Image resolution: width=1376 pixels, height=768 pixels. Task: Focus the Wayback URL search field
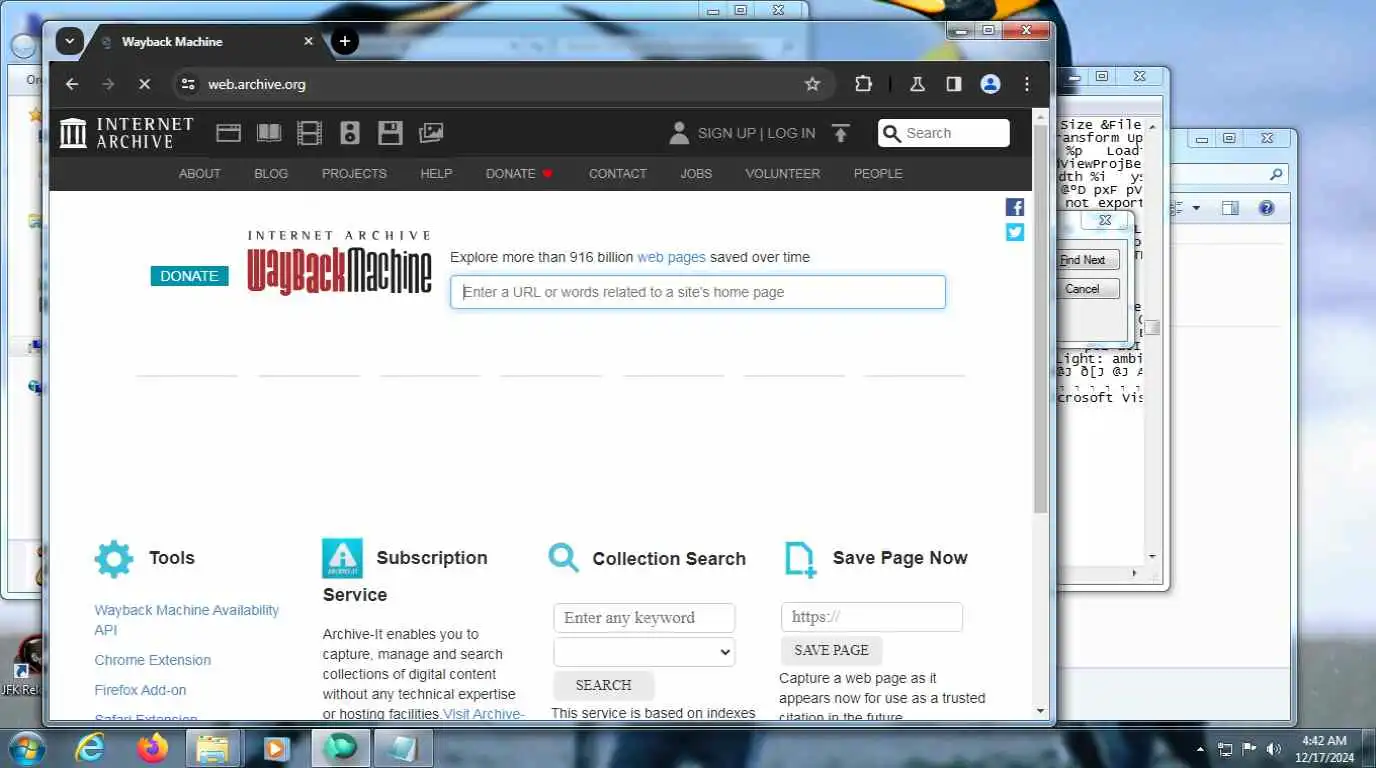click(698, 292)
